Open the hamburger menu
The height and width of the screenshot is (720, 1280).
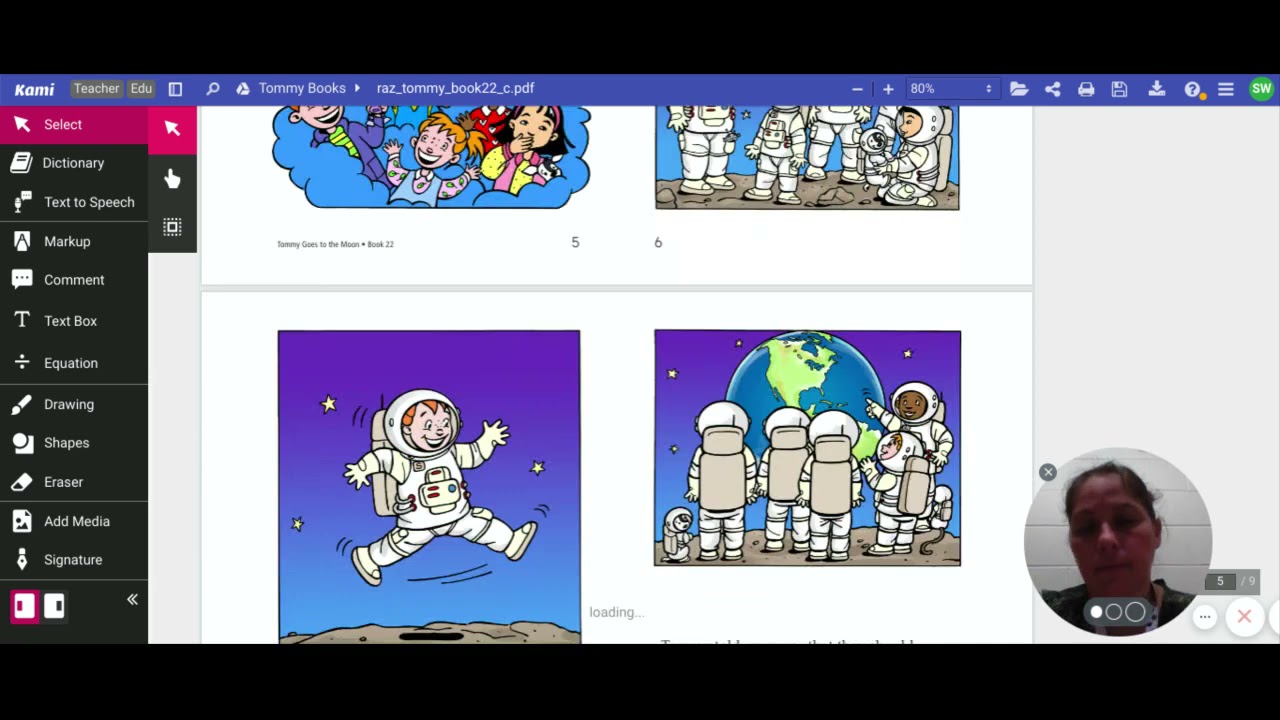(1226, 89)
